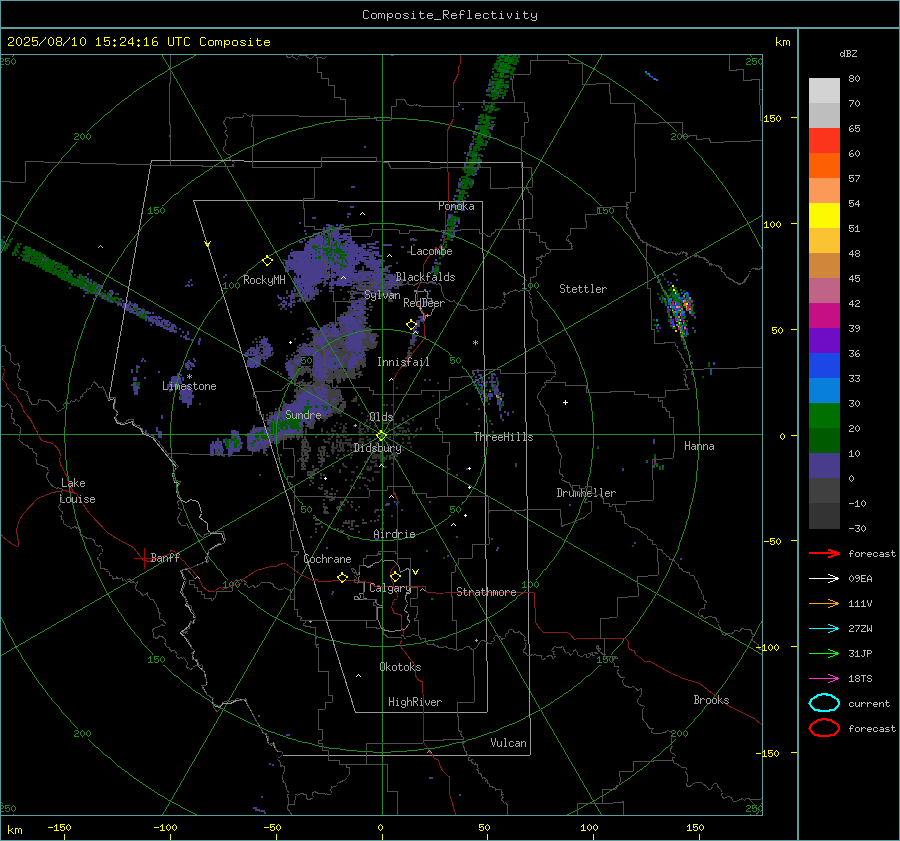Click the RedDeer city label
900x841 pixels.
(x=424, y=303)
